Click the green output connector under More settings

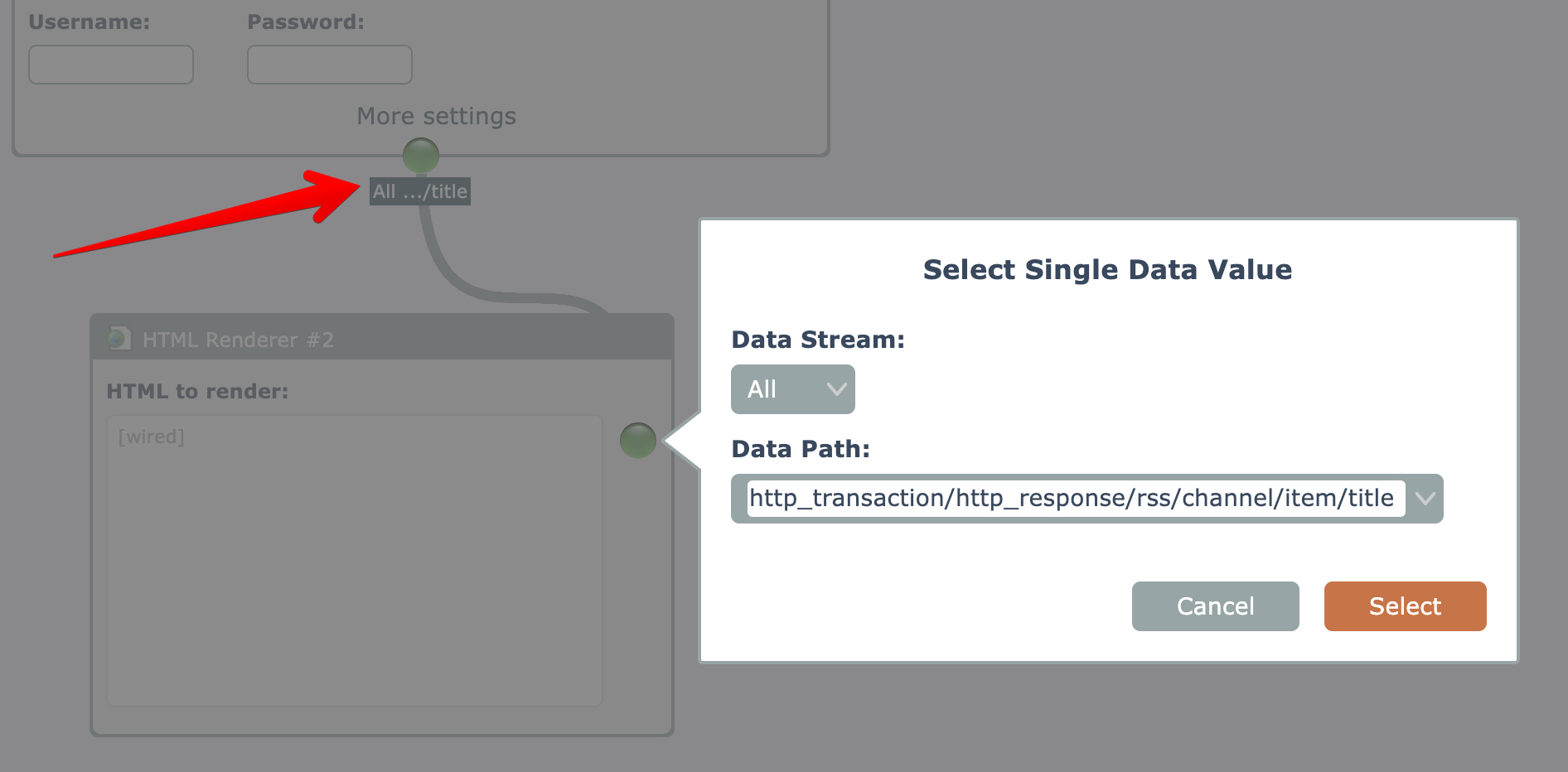click(x=420, y=155)
